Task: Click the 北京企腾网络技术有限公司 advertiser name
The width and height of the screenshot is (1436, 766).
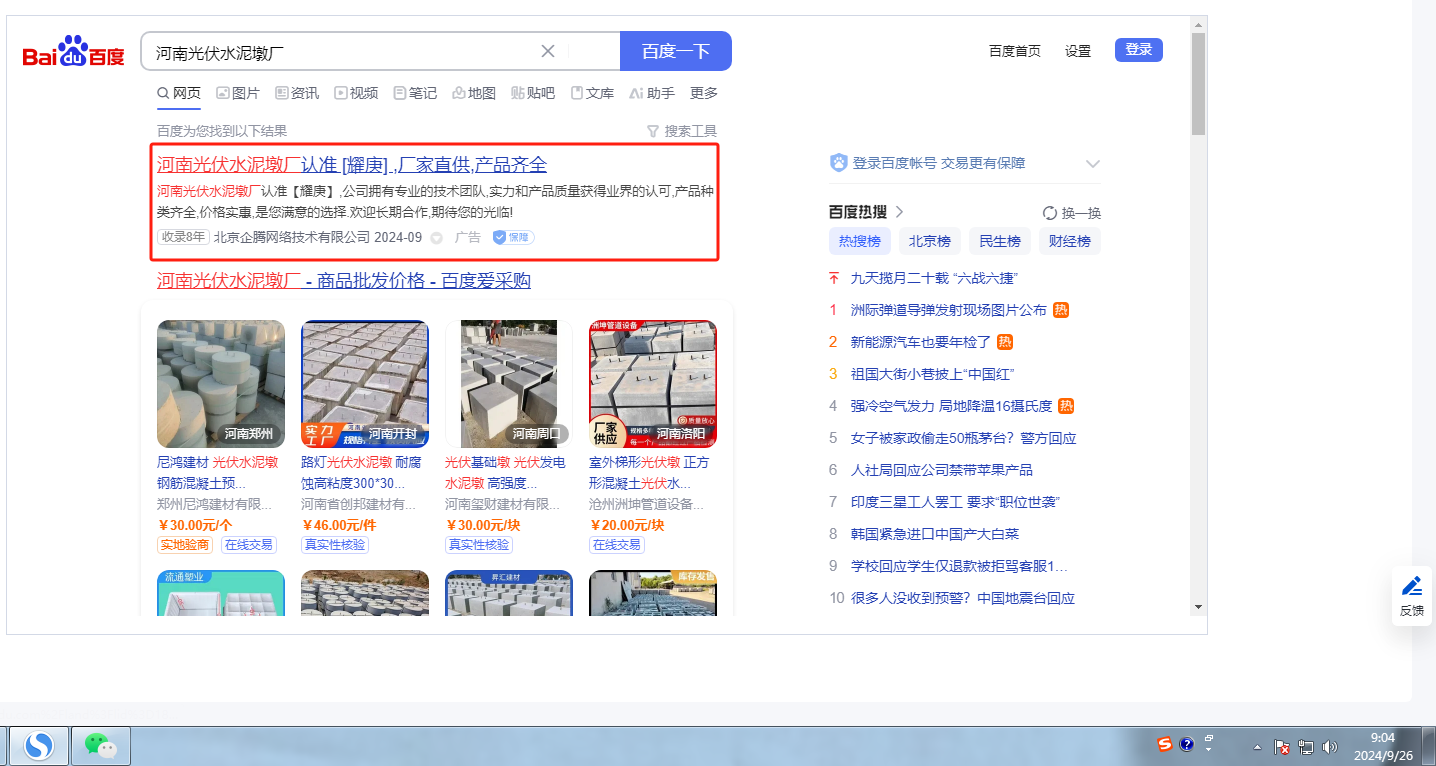Action: 292,238
